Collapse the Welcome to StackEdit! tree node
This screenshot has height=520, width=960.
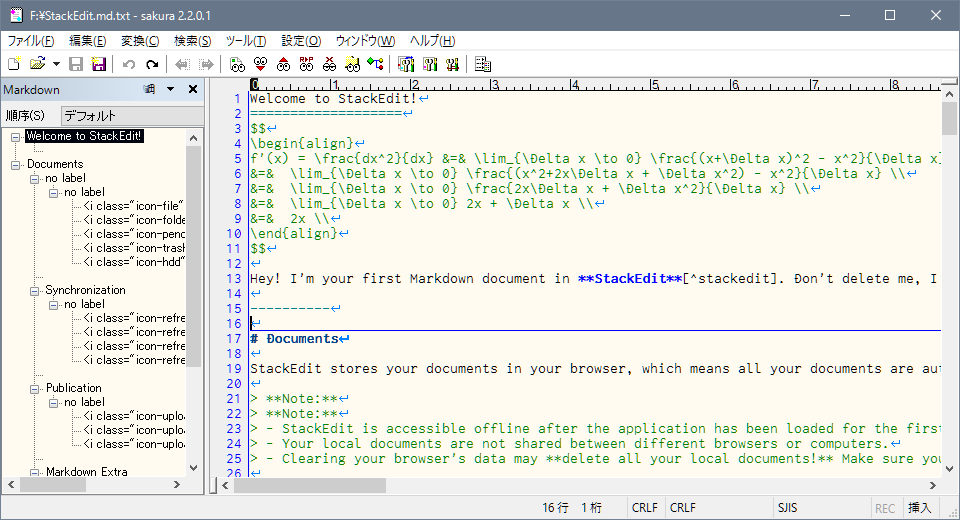16,137
